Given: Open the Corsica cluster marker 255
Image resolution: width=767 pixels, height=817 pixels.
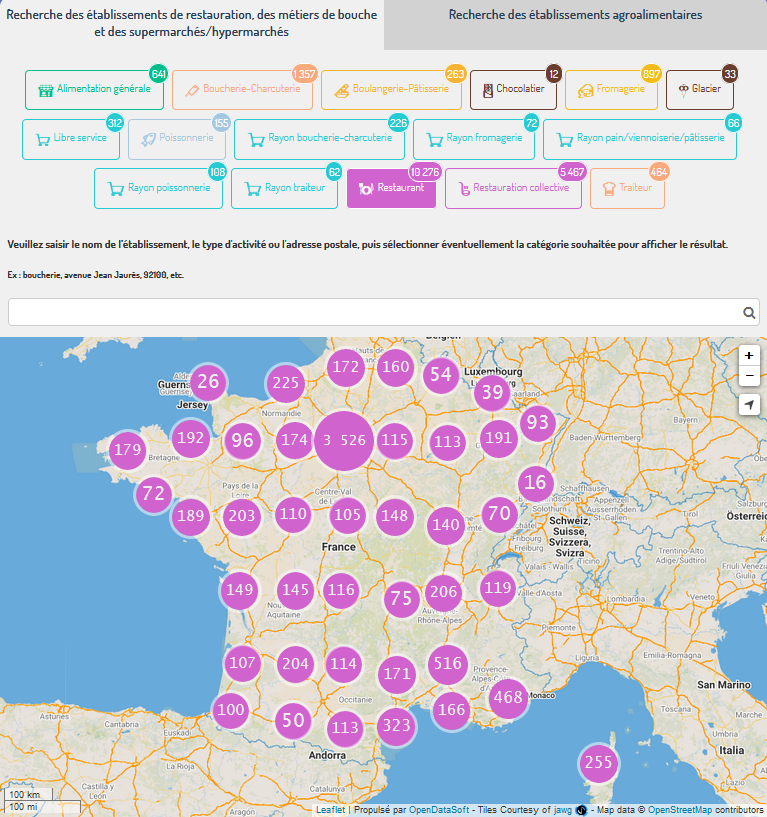Looking at the screenshot, I should (x=598, y=763).
